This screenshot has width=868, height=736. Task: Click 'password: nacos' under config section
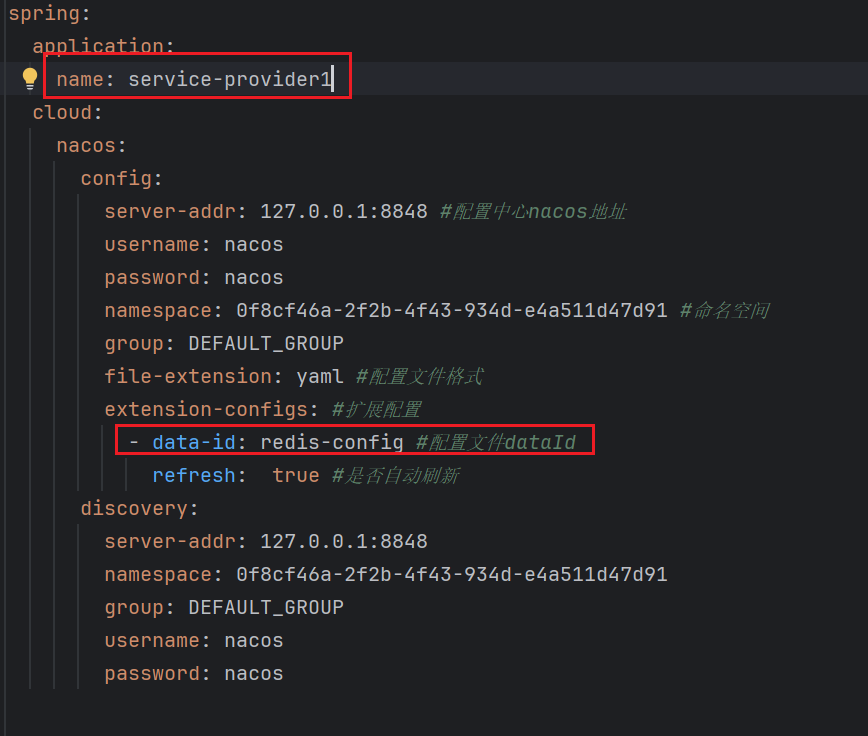coord(194,278)
